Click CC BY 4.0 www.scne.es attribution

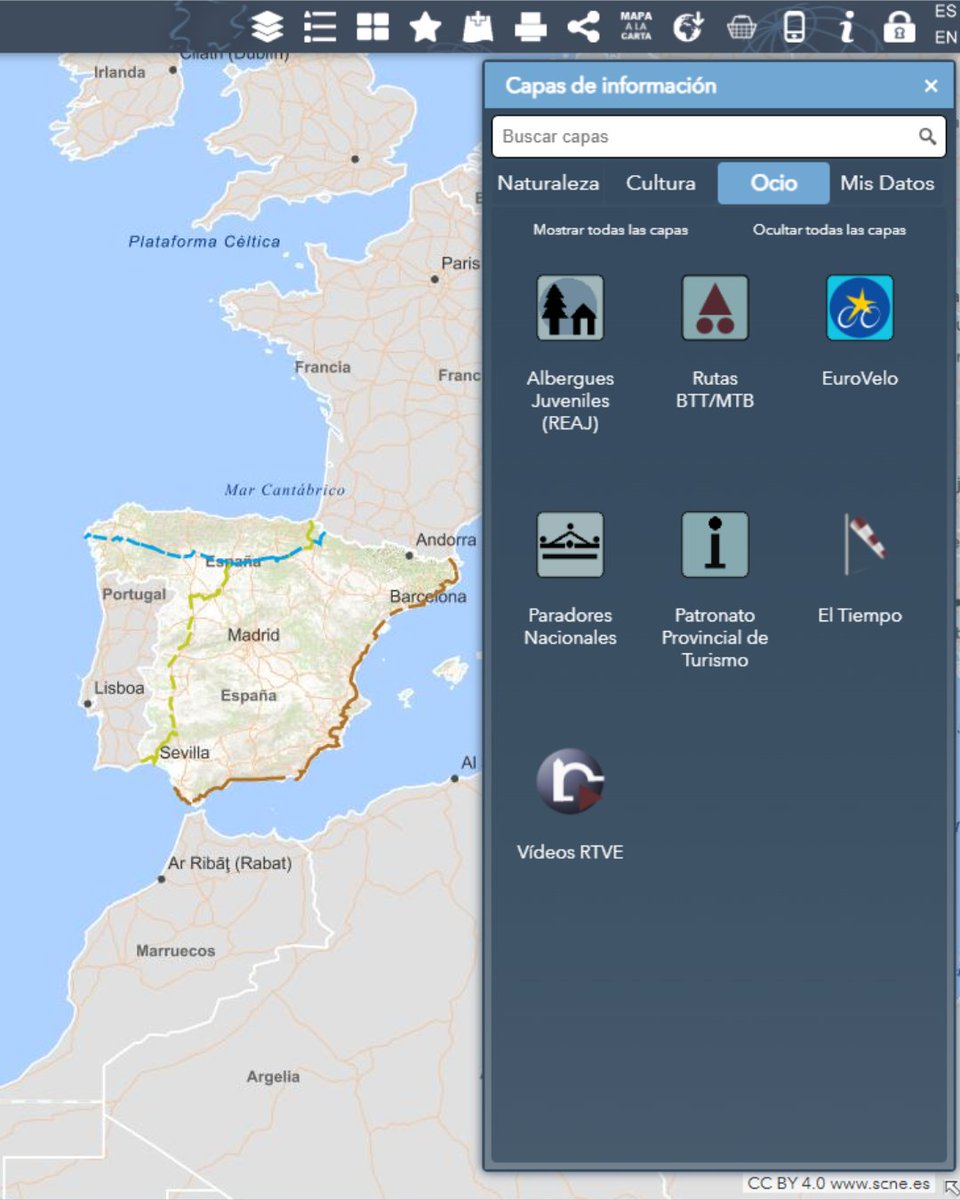(838, 1184)
